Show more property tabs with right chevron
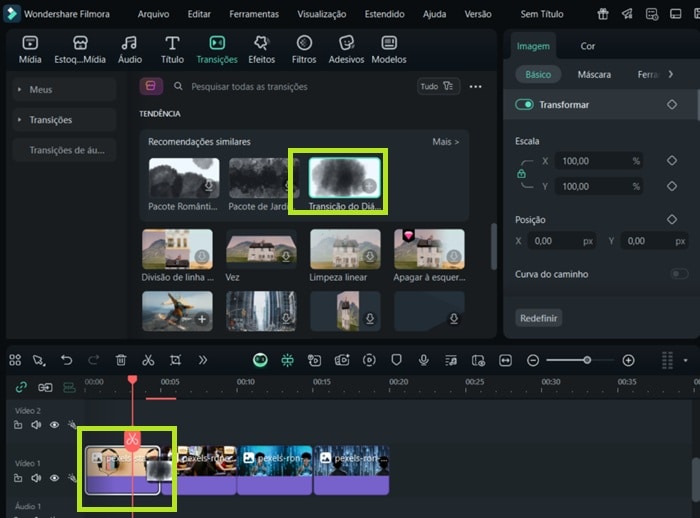Screen dimensions: 700x518 tap(671, 74)
